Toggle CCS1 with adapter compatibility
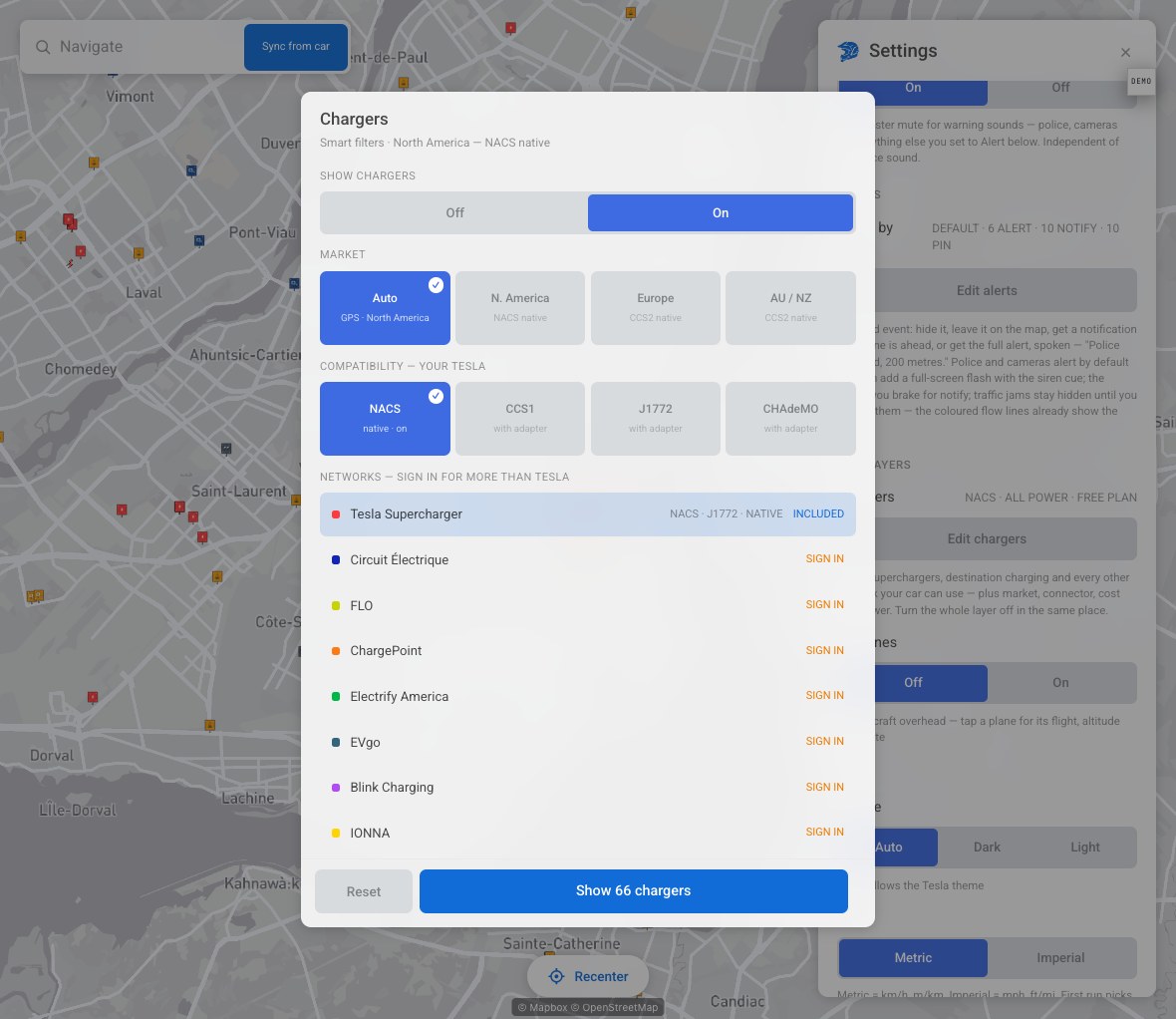Viewport: 1176px width, 1019px height. [520, 419]
